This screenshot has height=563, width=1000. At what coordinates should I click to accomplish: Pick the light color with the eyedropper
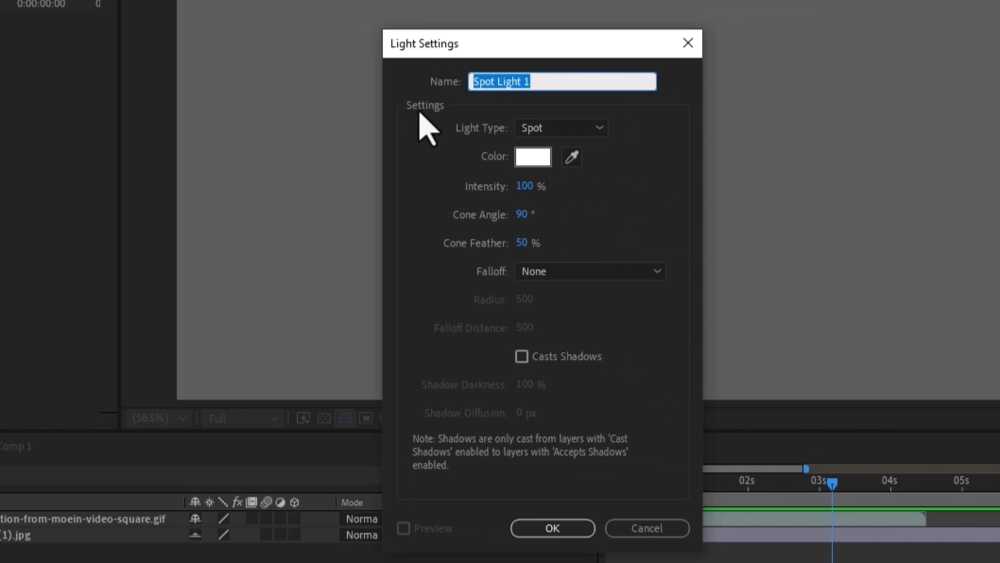tap(571, 157)
